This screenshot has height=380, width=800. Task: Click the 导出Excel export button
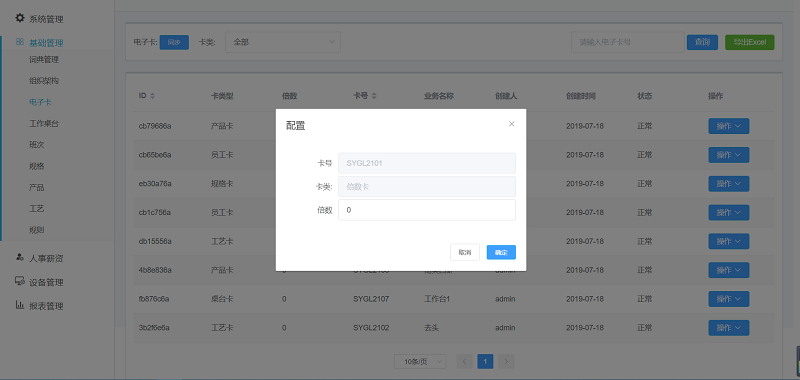point(749,42)
